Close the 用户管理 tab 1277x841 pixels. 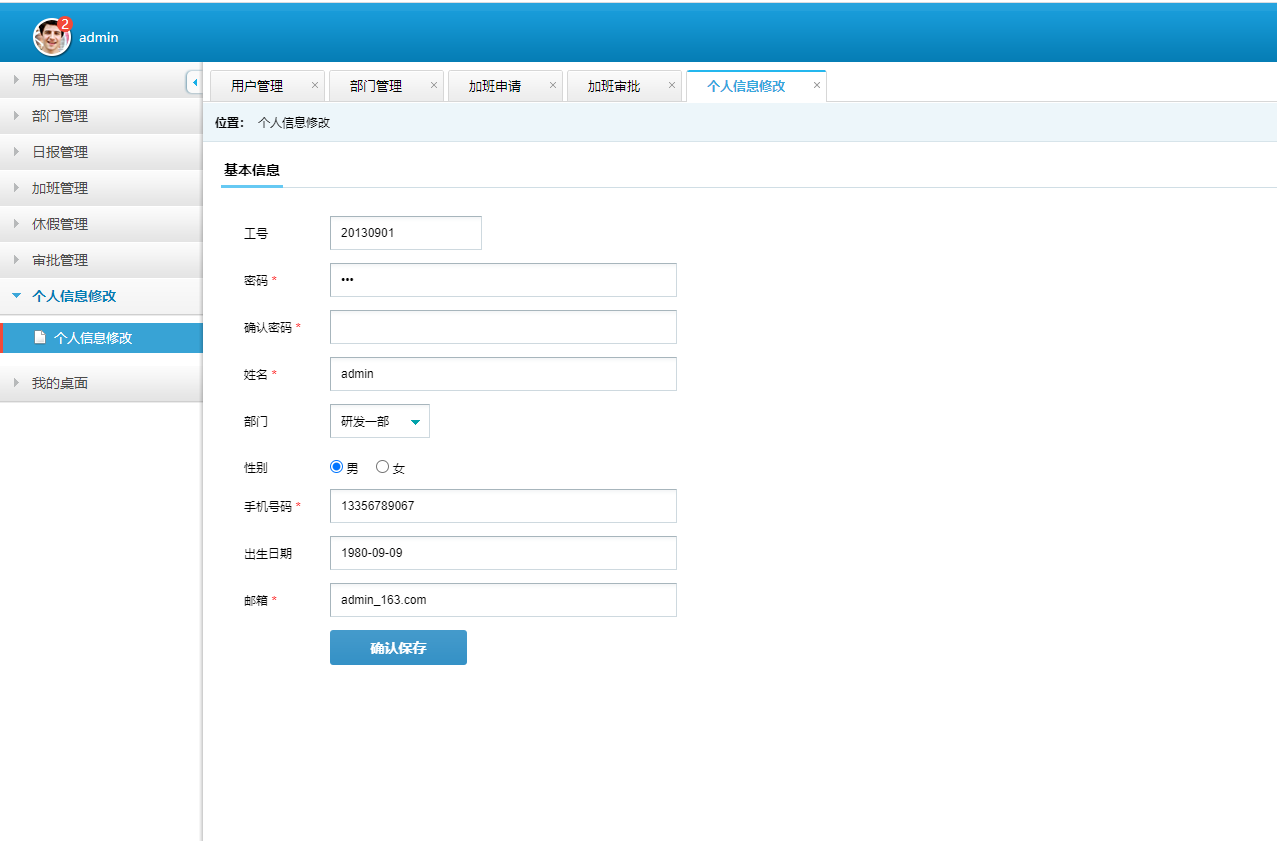(315, 86)
